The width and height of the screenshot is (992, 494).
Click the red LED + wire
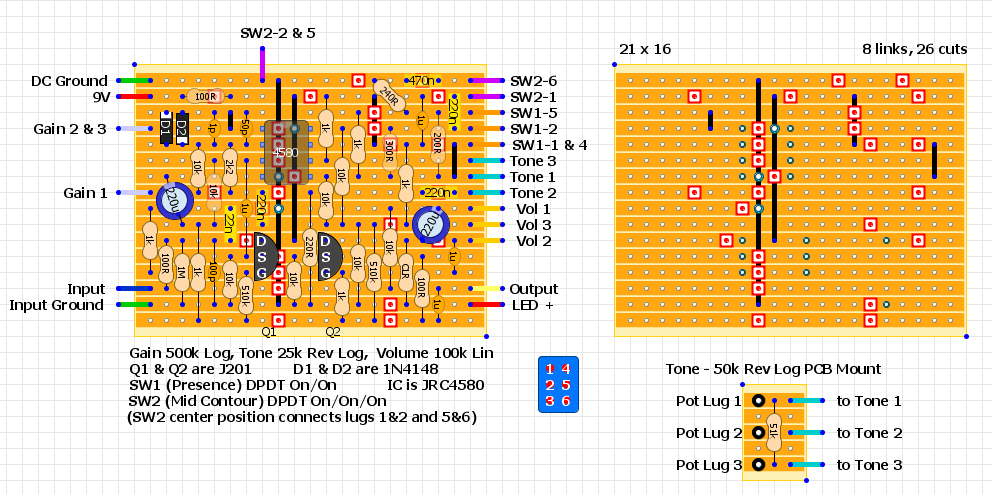(x=487, y=305)
